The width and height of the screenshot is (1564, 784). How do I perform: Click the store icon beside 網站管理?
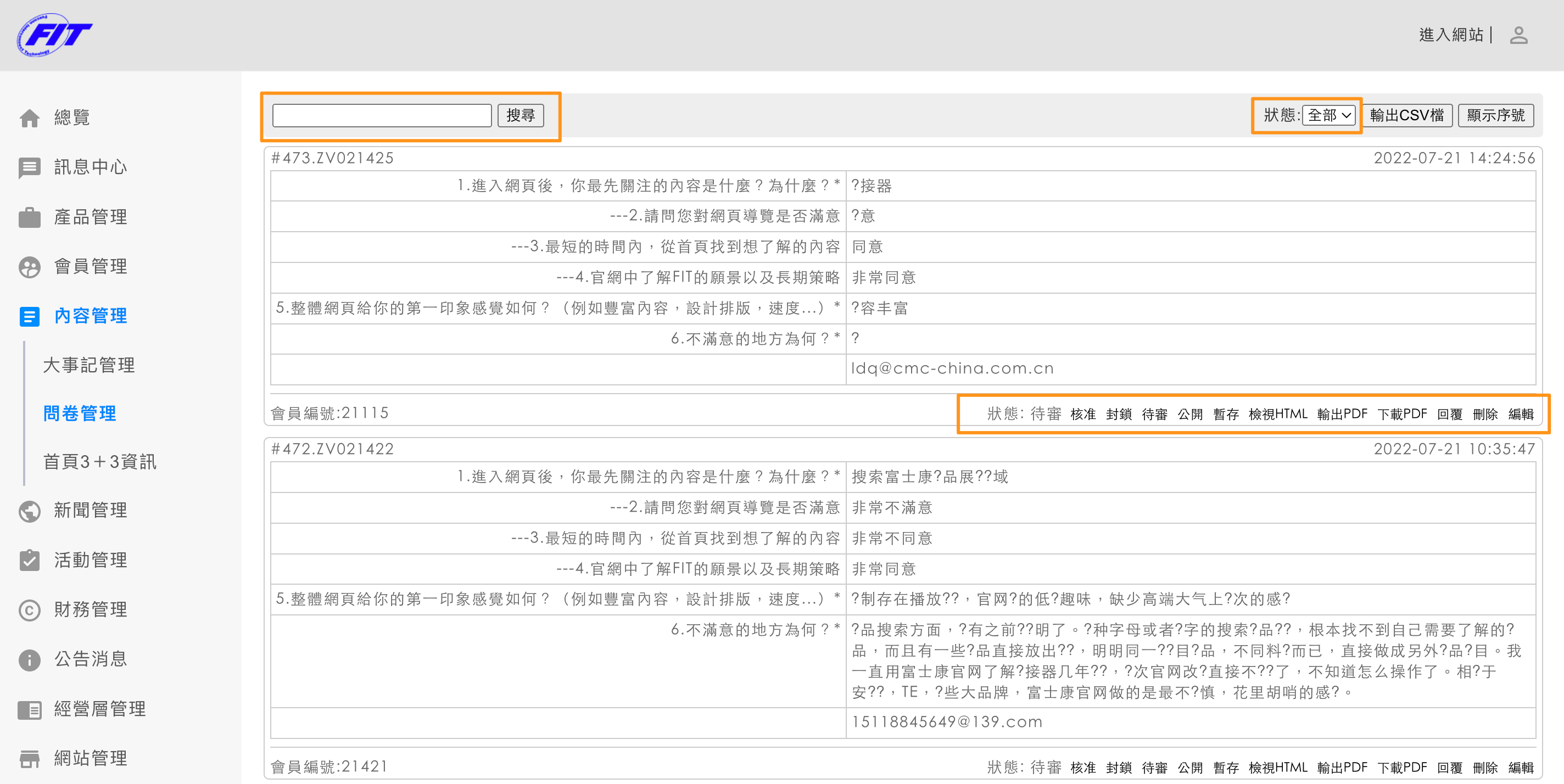click(29, 759)
